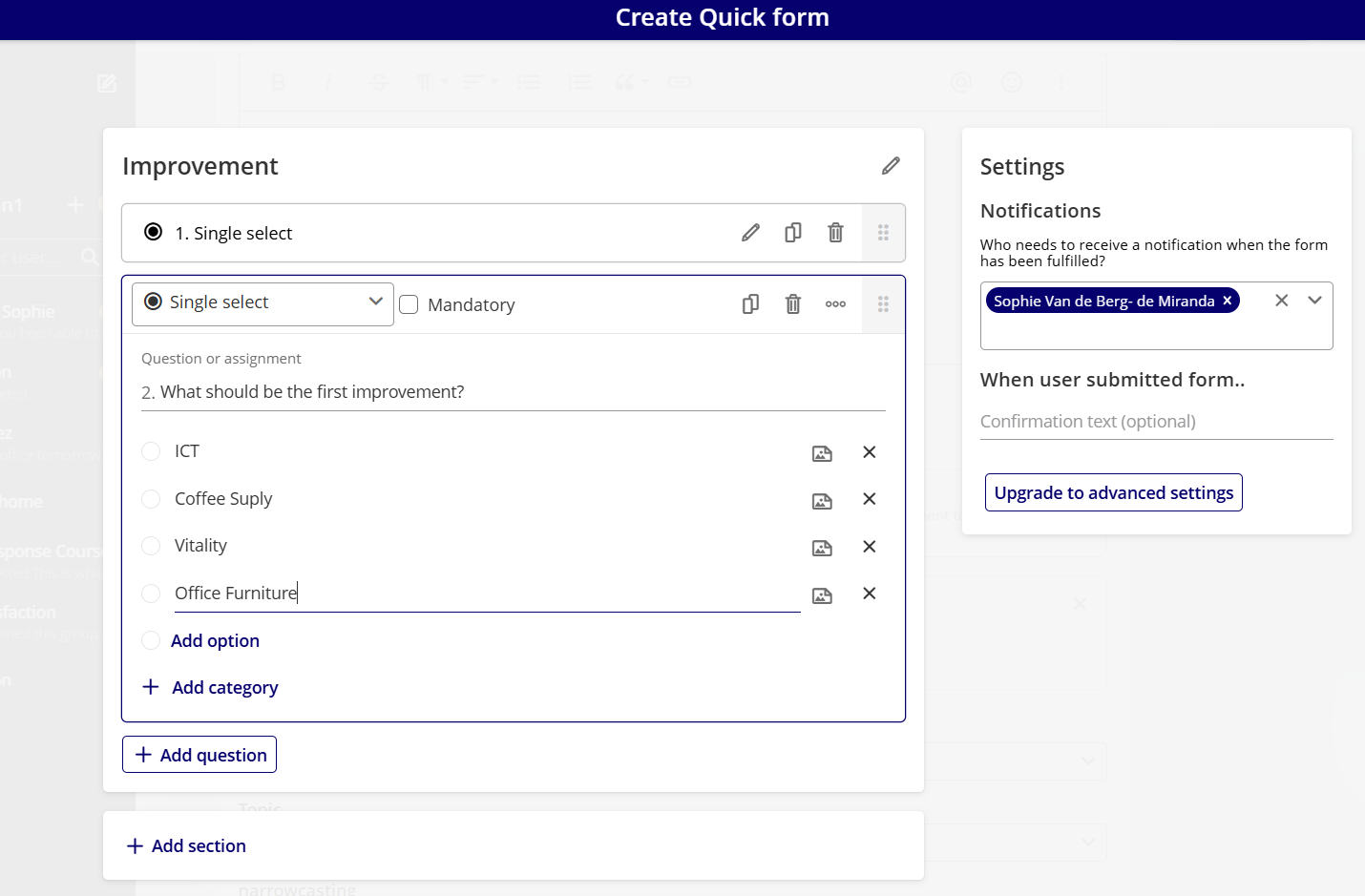Open the Single select question type dropdown

(x=262, y=303)
